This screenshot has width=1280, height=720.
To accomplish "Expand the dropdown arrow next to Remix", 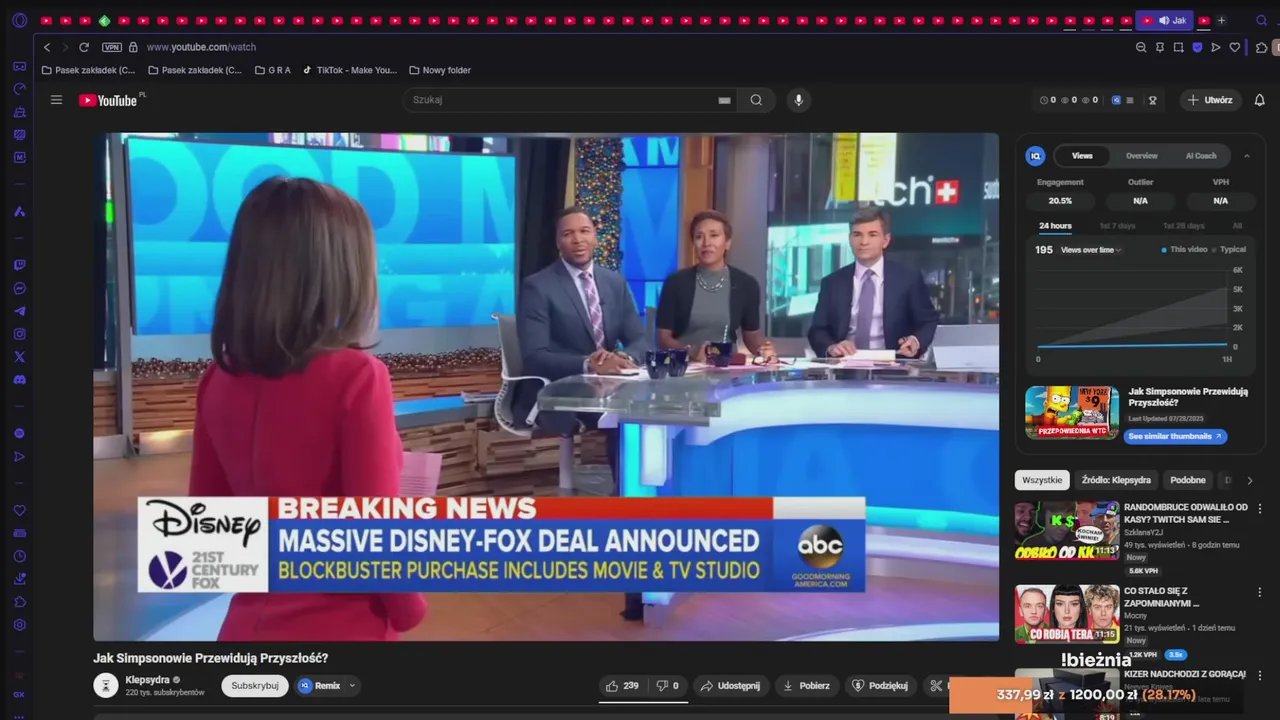I will (x=352, y=686).
